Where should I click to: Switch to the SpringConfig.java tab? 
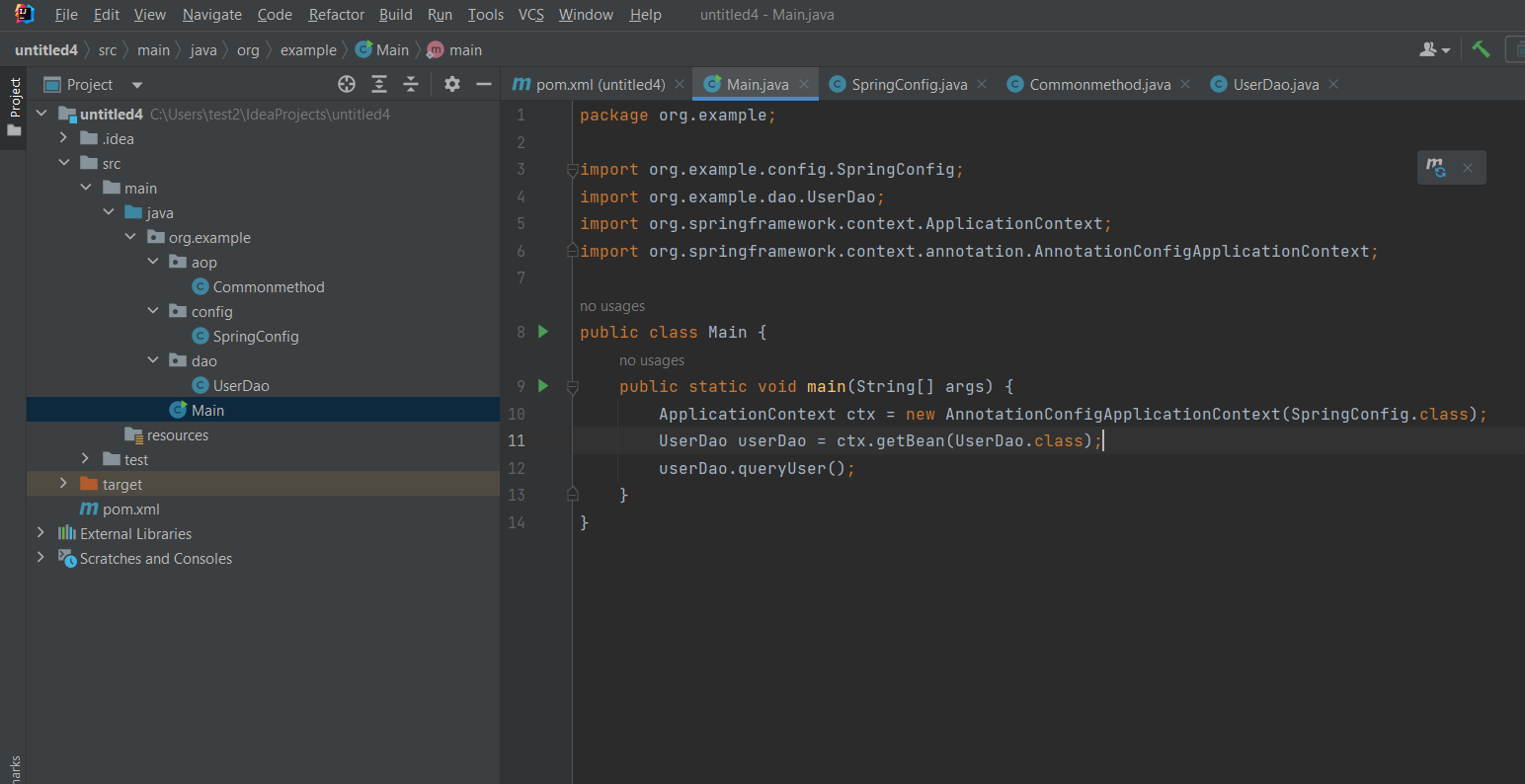909,85
